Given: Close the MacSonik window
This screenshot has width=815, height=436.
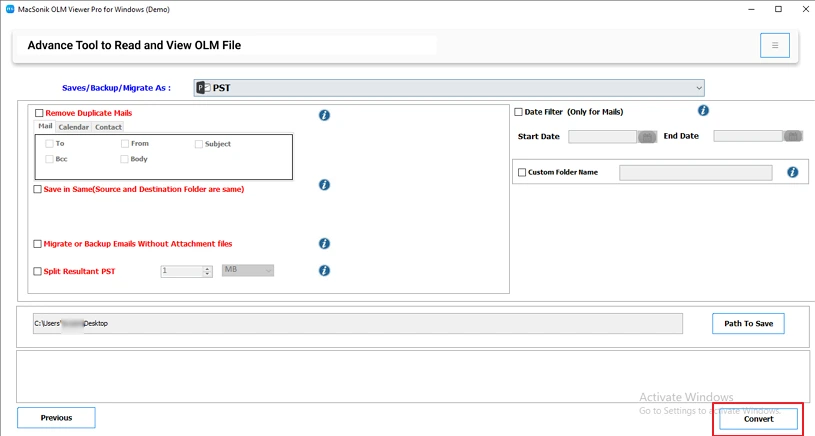Looking at the screenshot, I should (x=805, y=9).
